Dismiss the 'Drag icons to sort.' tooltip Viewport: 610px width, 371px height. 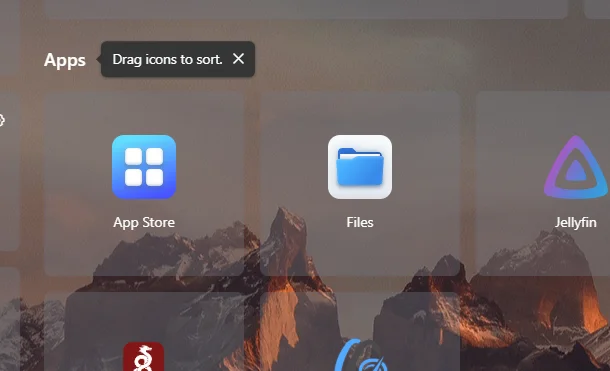[238, 59]
